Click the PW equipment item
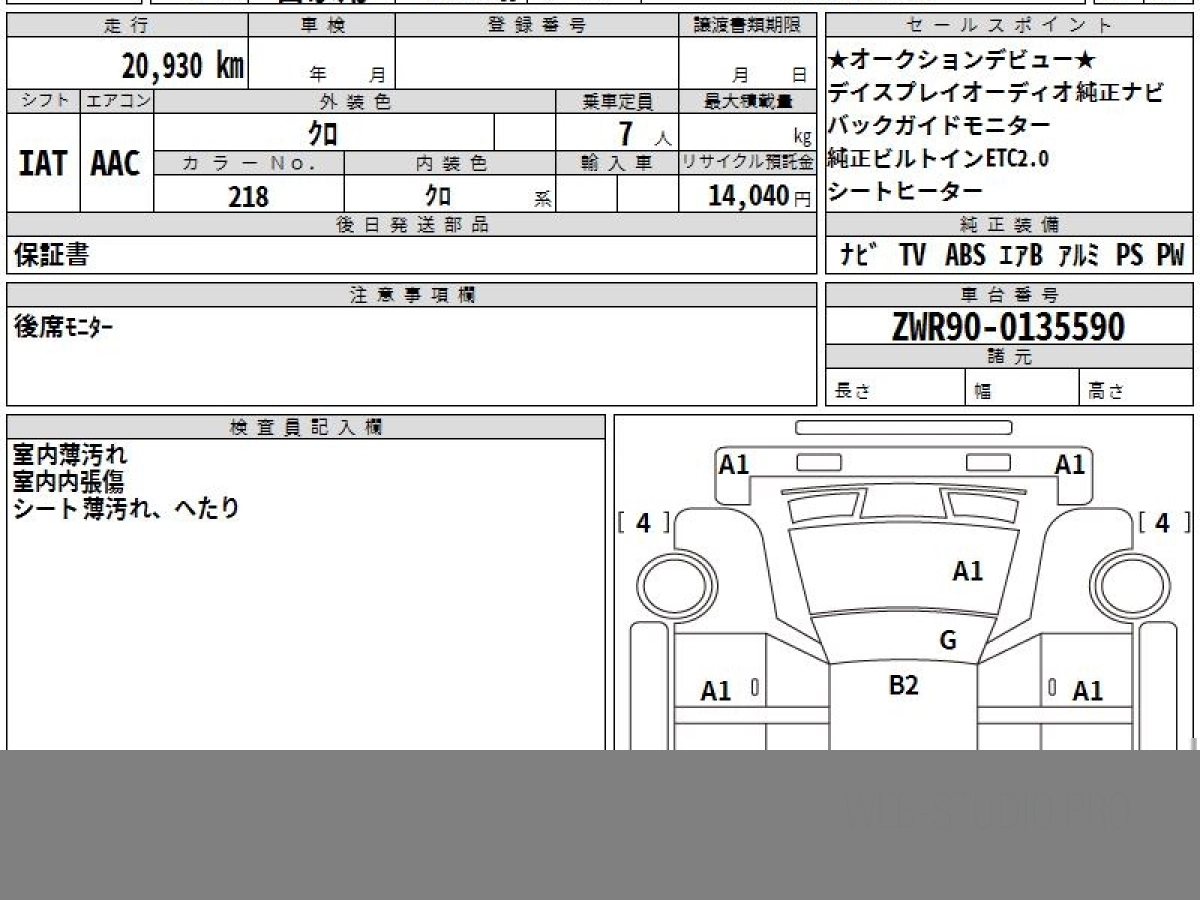 click(x=1170, y=255)
